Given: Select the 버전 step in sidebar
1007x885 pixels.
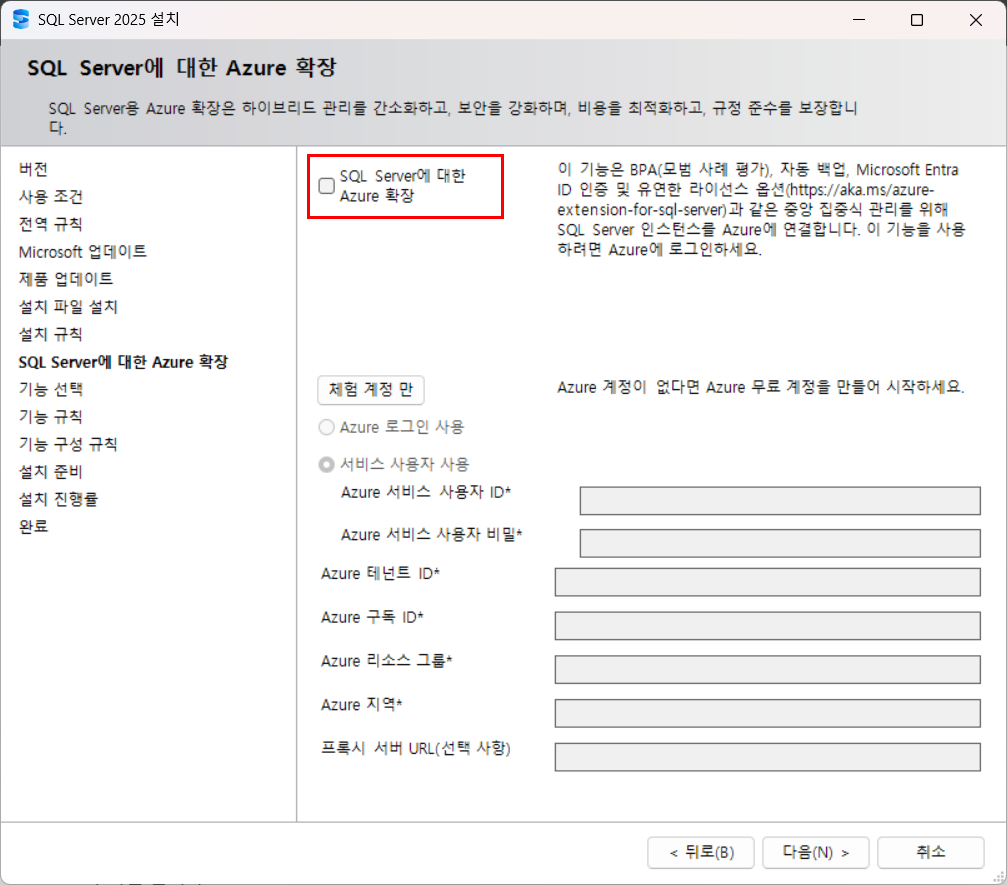Looking at the screenshot, I should [33, 169].
